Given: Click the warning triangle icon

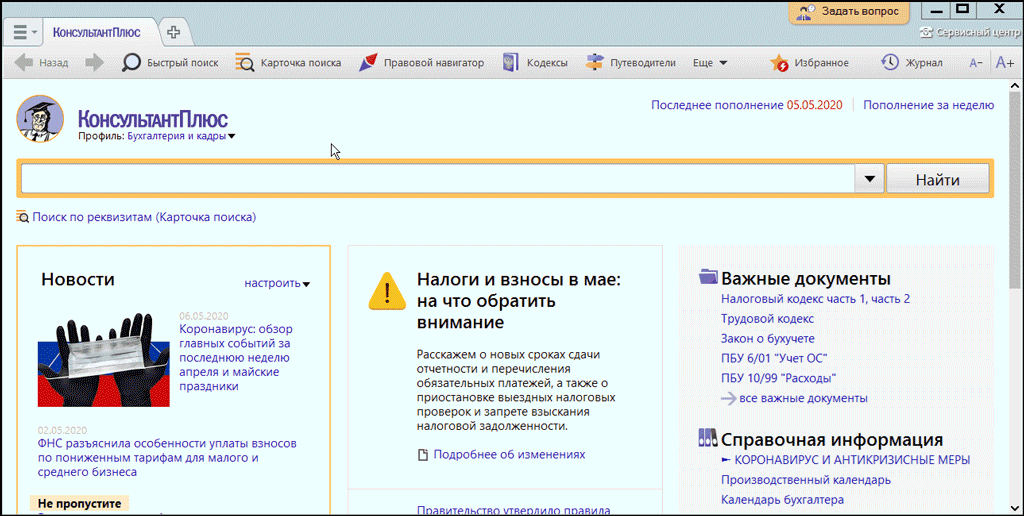Looking at the screenshot, I should pyautogui.click(x=387, y=291).
